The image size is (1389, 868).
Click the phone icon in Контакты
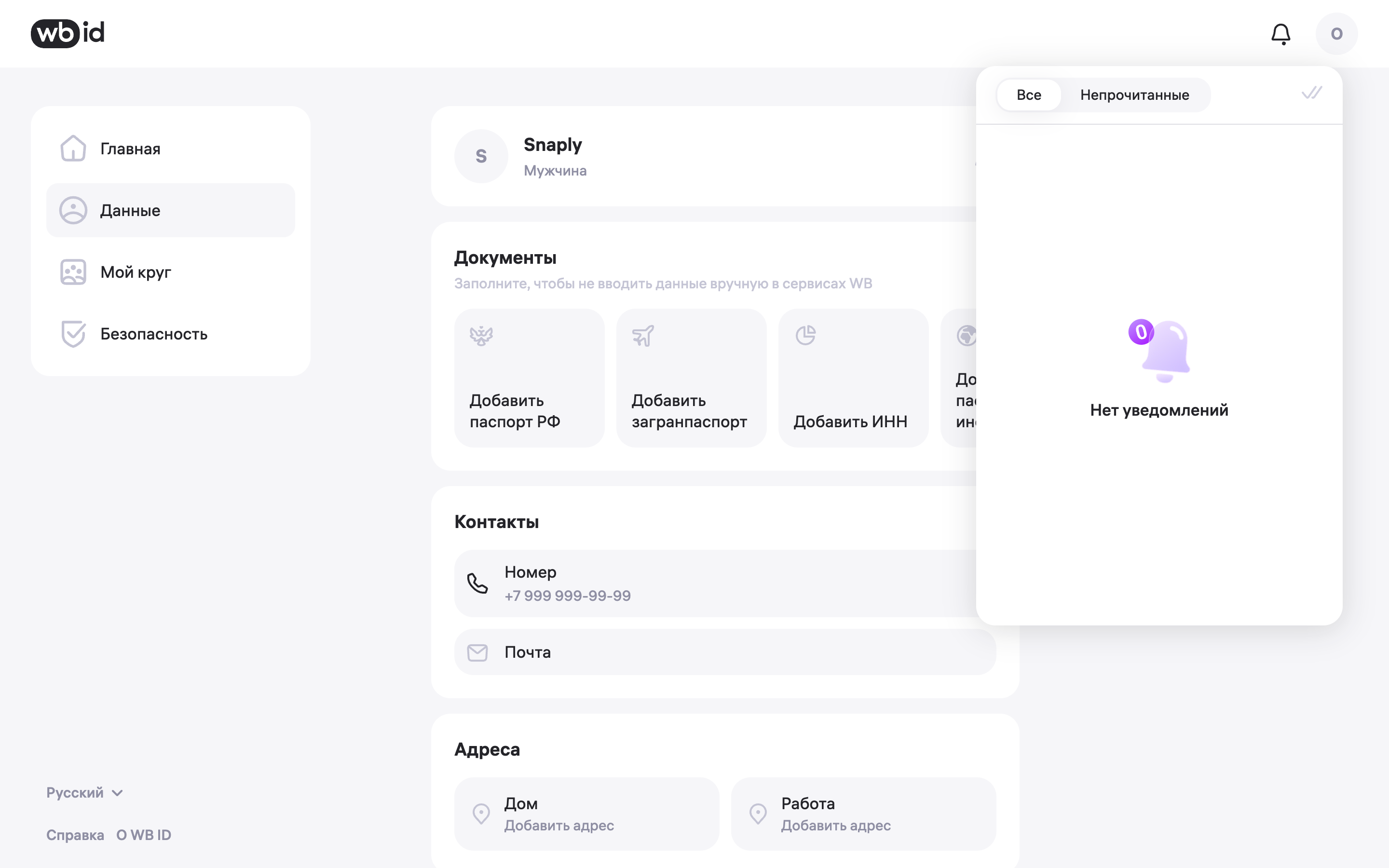coord(477,583)
